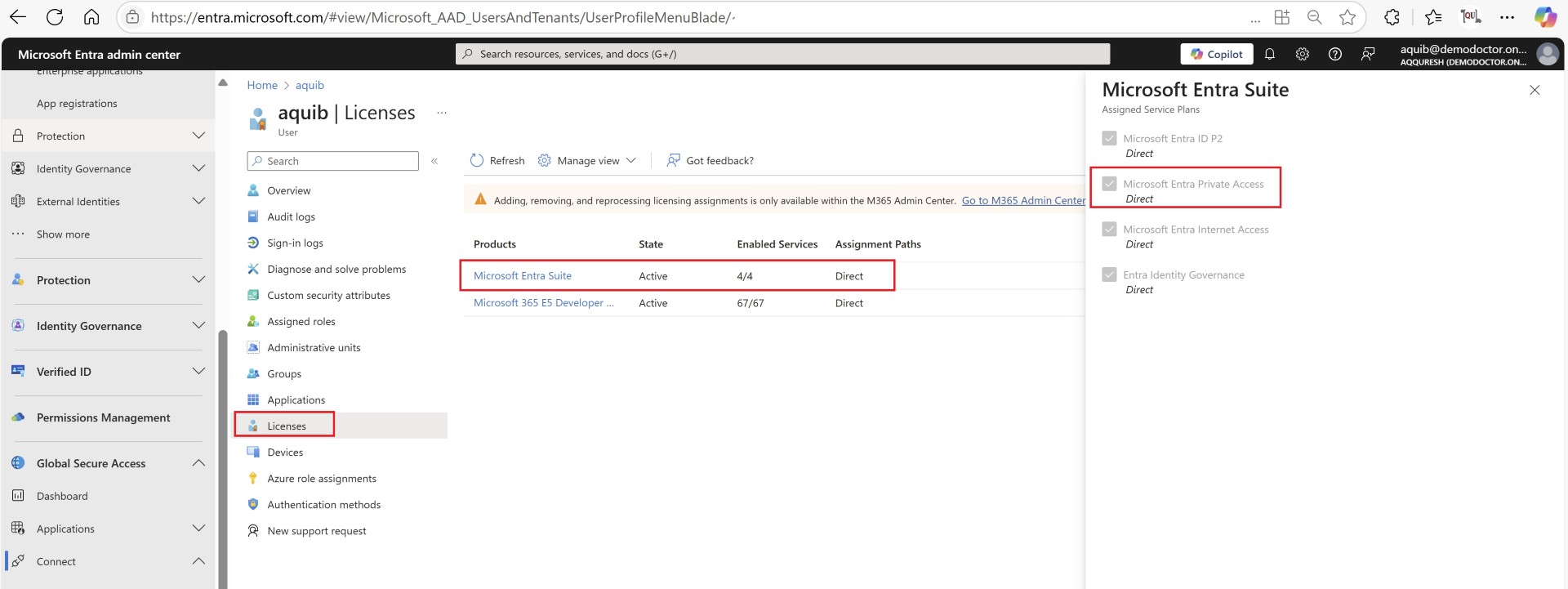The image size is (1568, 589).
Task: Click the Applications grid icon in user menu
Action: 253,399
